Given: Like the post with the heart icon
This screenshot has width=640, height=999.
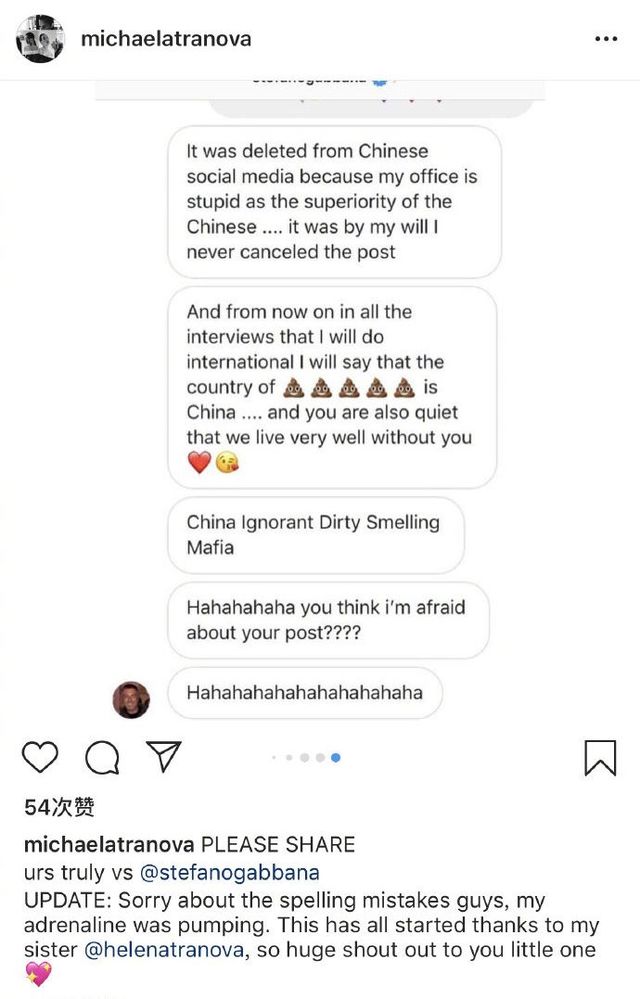Looking at the screenshot, I should tap(40, 757).
